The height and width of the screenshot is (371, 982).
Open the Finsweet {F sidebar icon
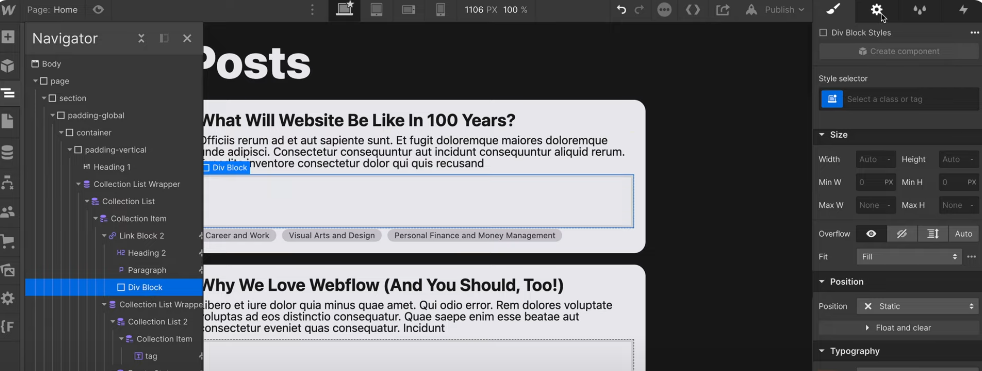pos(7,327)
